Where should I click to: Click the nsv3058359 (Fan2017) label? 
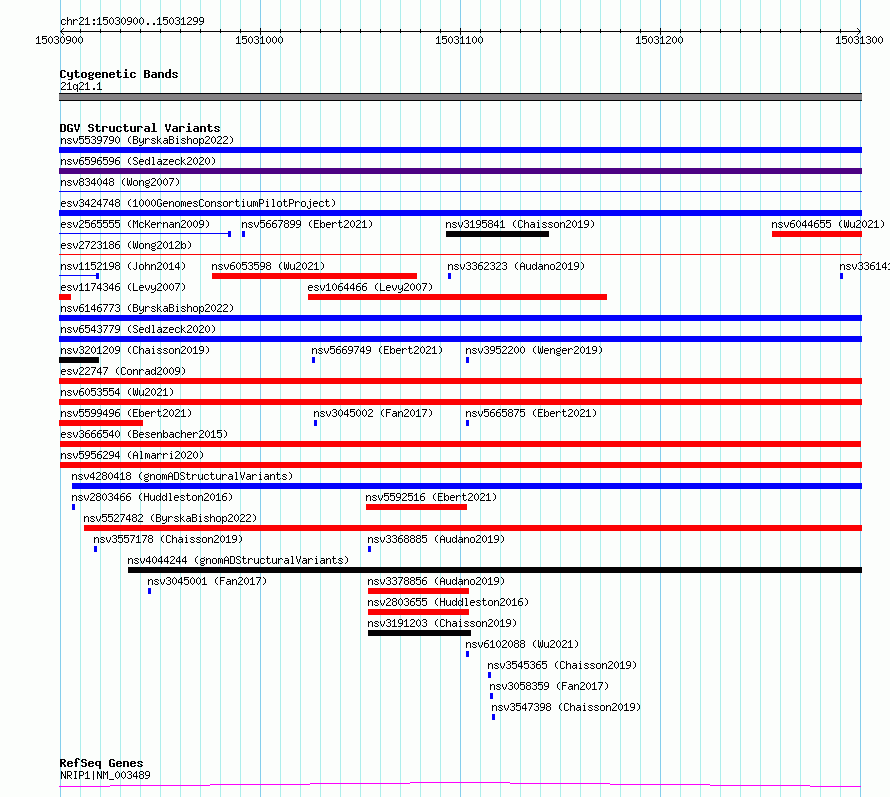coord(549,686)
